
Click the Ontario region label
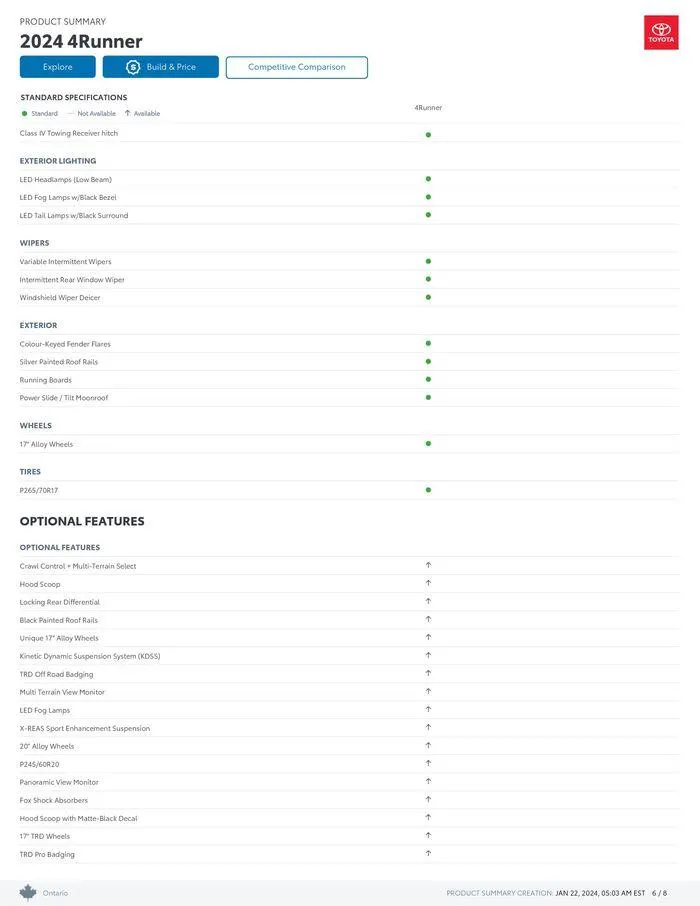pos(56,893)
